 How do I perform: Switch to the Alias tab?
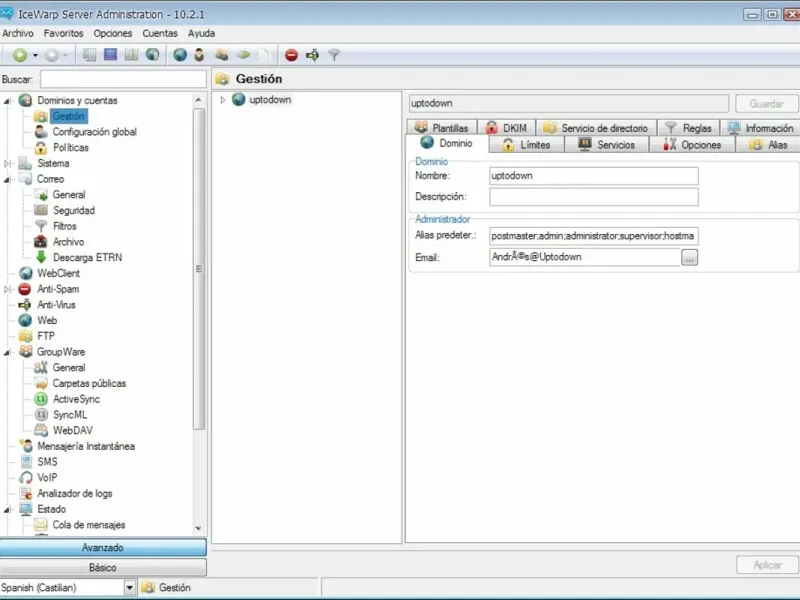pyautogui.click(x=768, y=145)
